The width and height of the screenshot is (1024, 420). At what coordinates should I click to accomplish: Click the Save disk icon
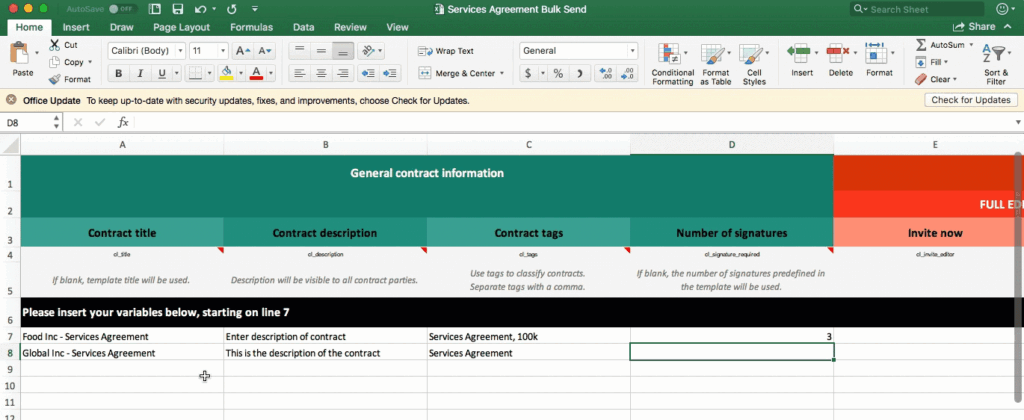(x=177, y=9)
